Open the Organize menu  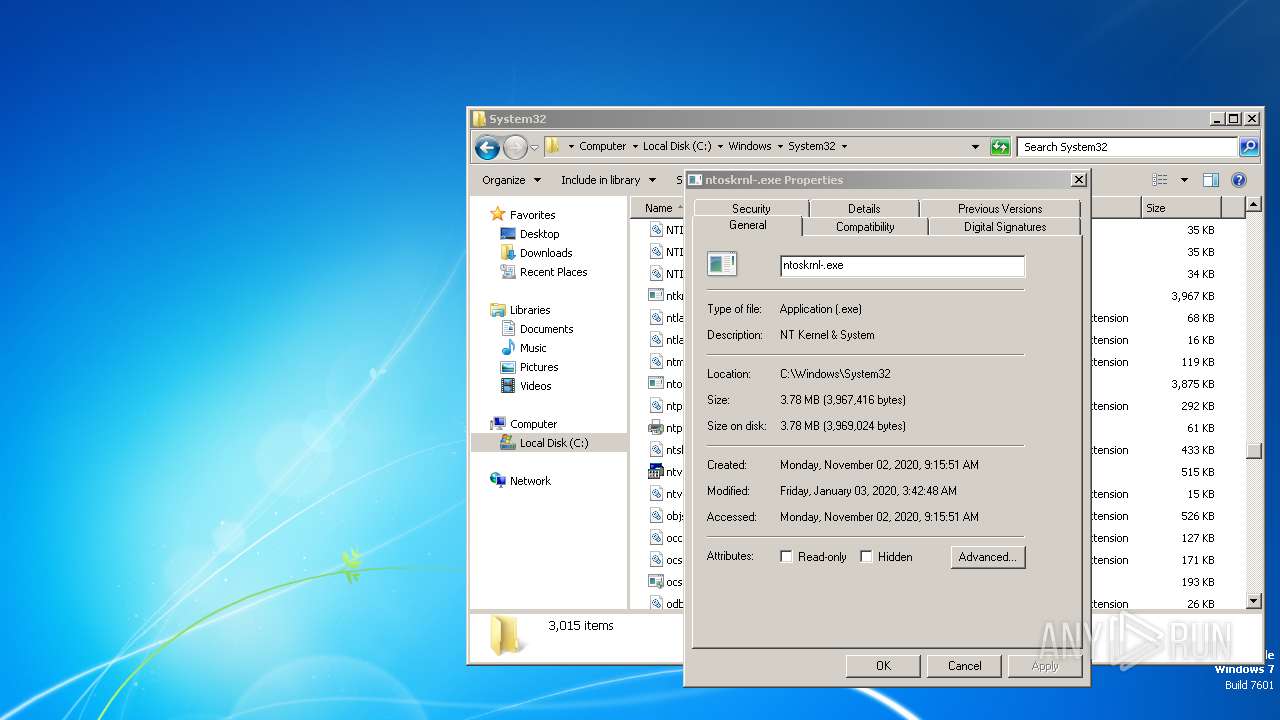[x=511, y=180]
